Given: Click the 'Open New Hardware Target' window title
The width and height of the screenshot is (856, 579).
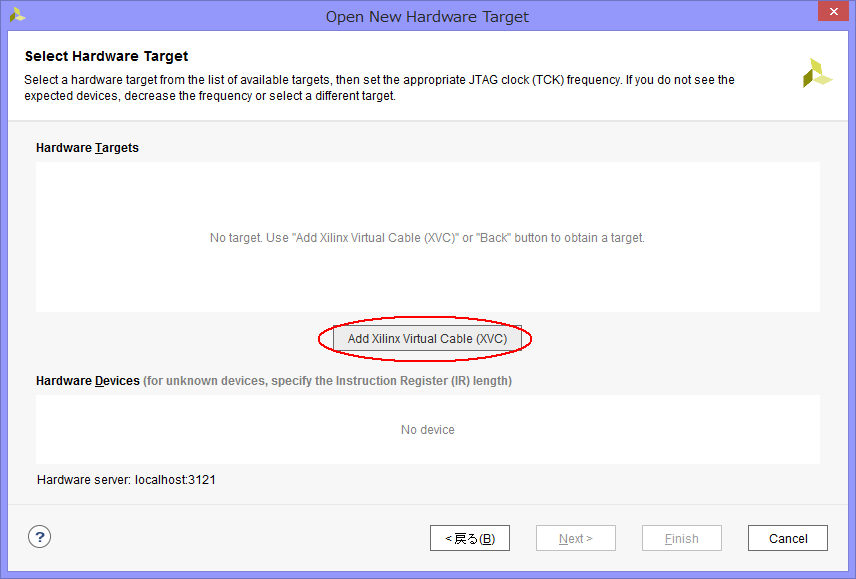Looking at the screenshot, I should point(427,16).
